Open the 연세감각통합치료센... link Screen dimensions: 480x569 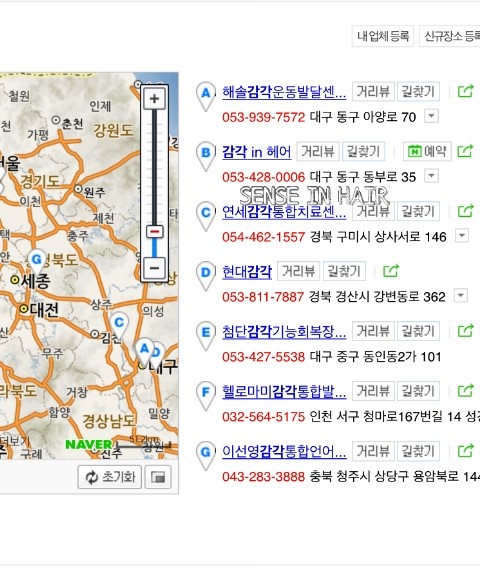coord(284,212)
